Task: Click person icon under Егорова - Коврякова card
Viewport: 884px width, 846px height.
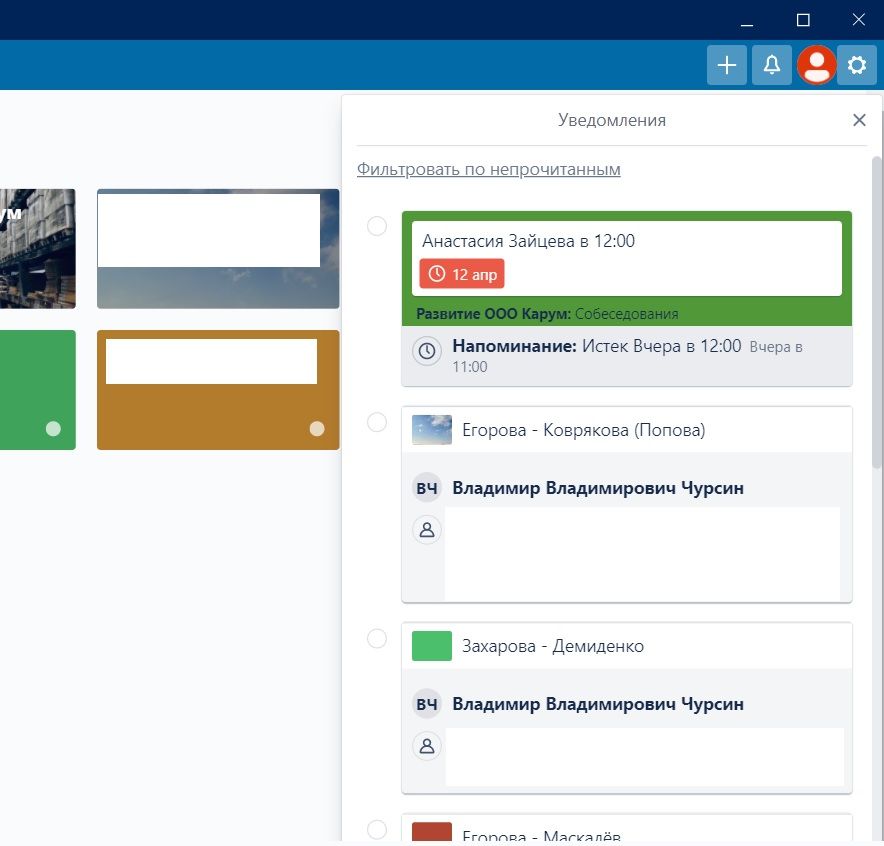Action: coord(427,530)
